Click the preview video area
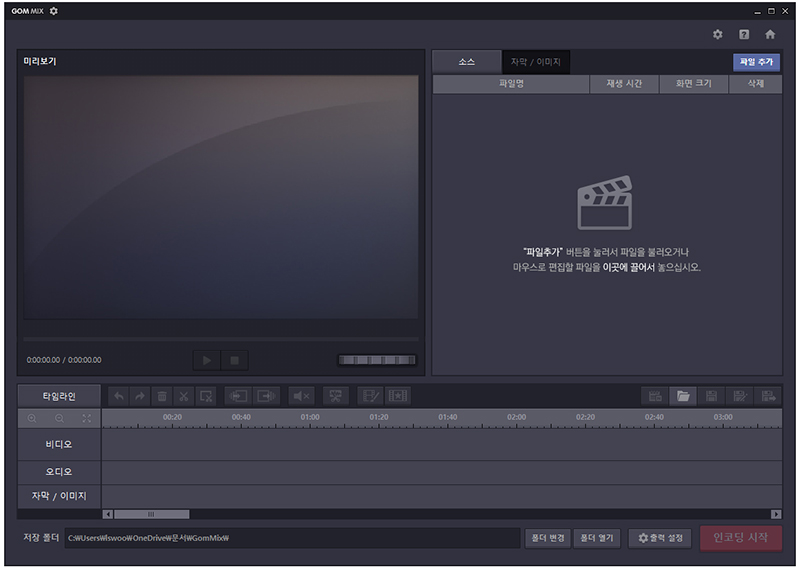The image size is (800, 569). (x=221, y=197)
